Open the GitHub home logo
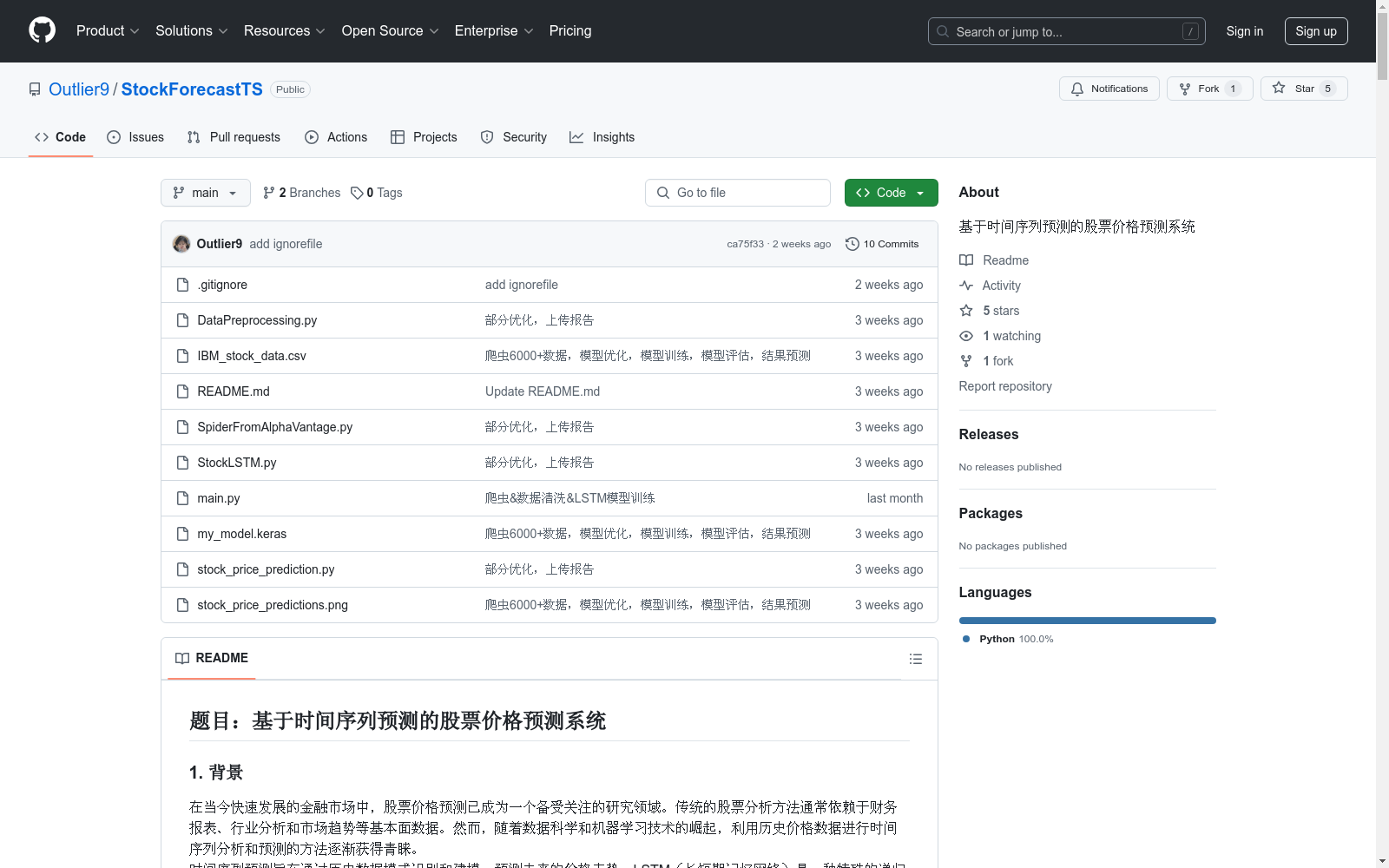The height and width of the screenshot is (868, 1389). coord(42,30)
